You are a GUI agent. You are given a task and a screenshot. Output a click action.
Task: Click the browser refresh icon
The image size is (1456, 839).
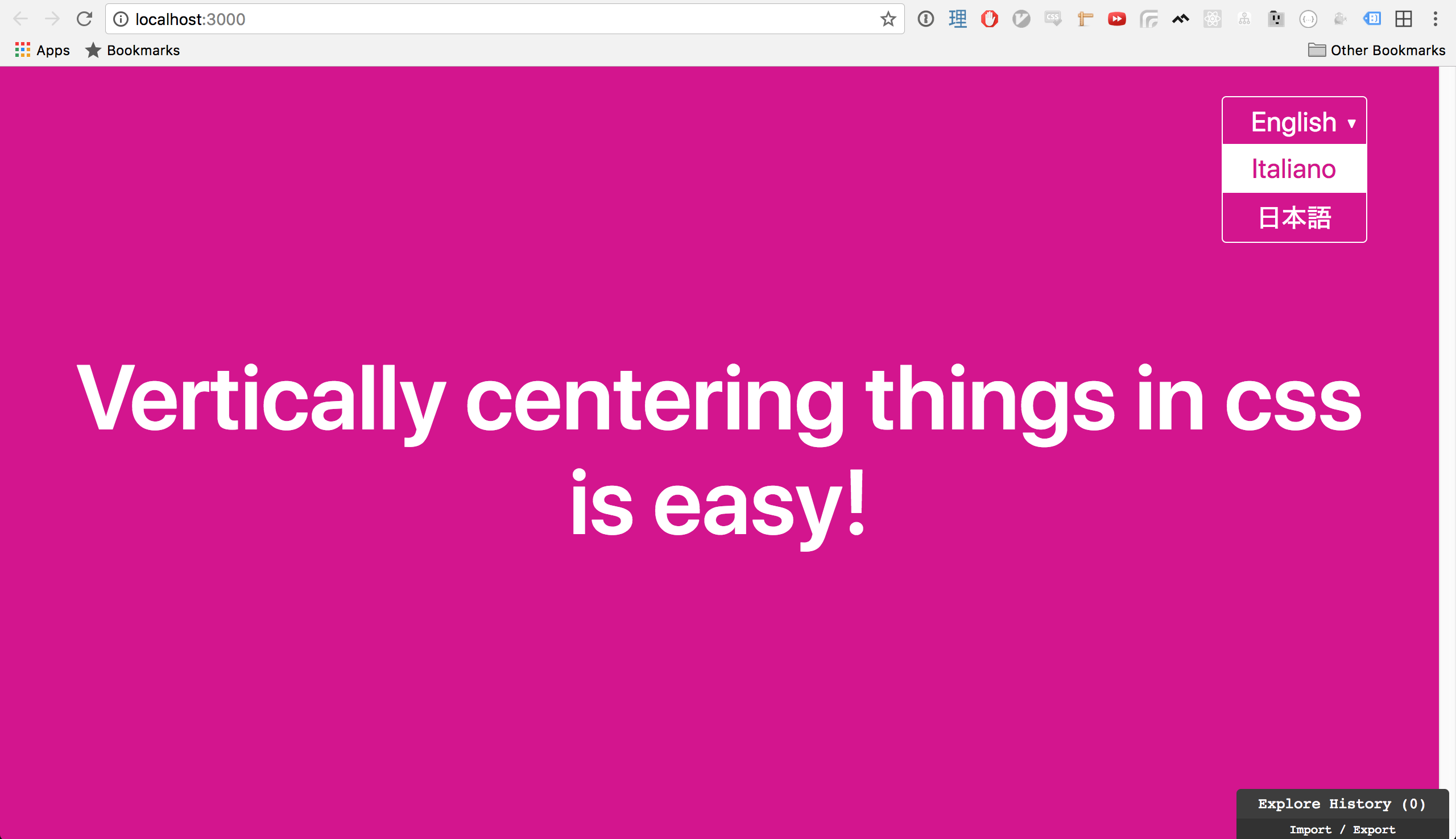click(x=85, y=17)
